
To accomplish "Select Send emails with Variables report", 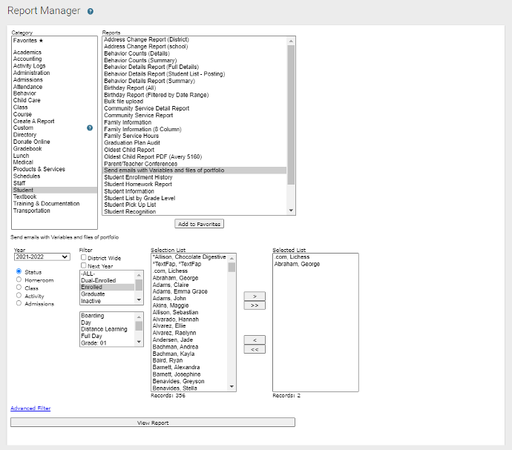I will point(195,170).
